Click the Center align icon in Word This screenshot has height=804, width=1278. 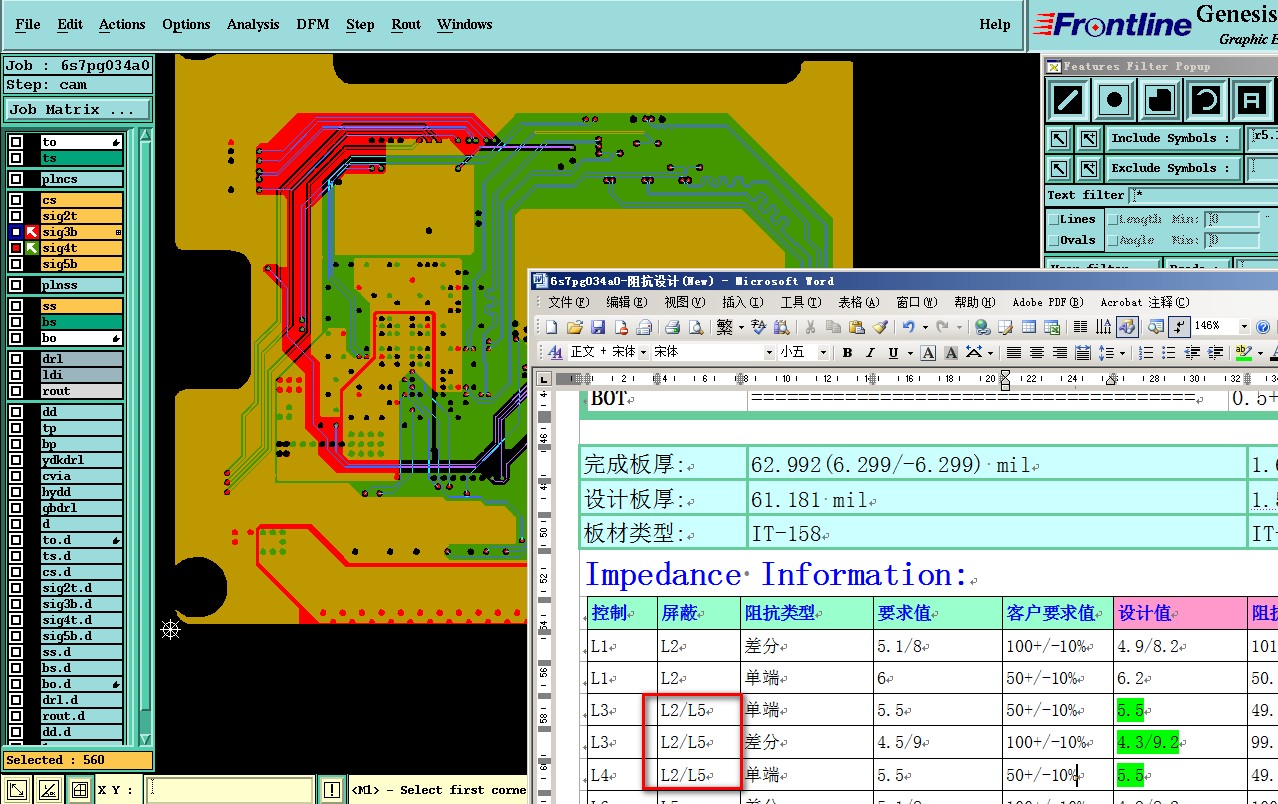1037,353
